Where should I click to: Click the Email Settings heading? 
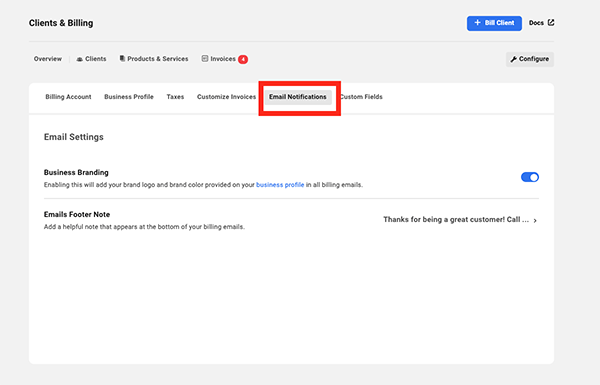pyautogui.click(x=73, y=137)
